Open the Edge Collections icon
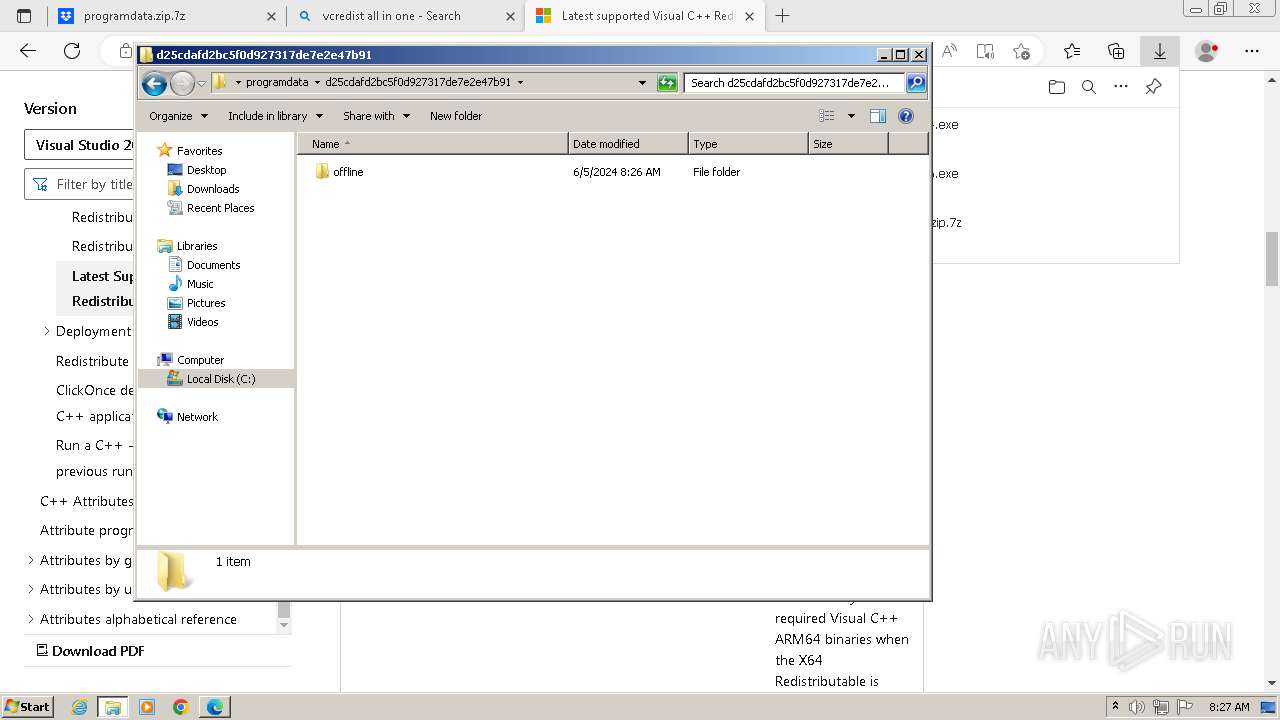The width and height of the screenshot is (1280, 720). click(1116, 51)
